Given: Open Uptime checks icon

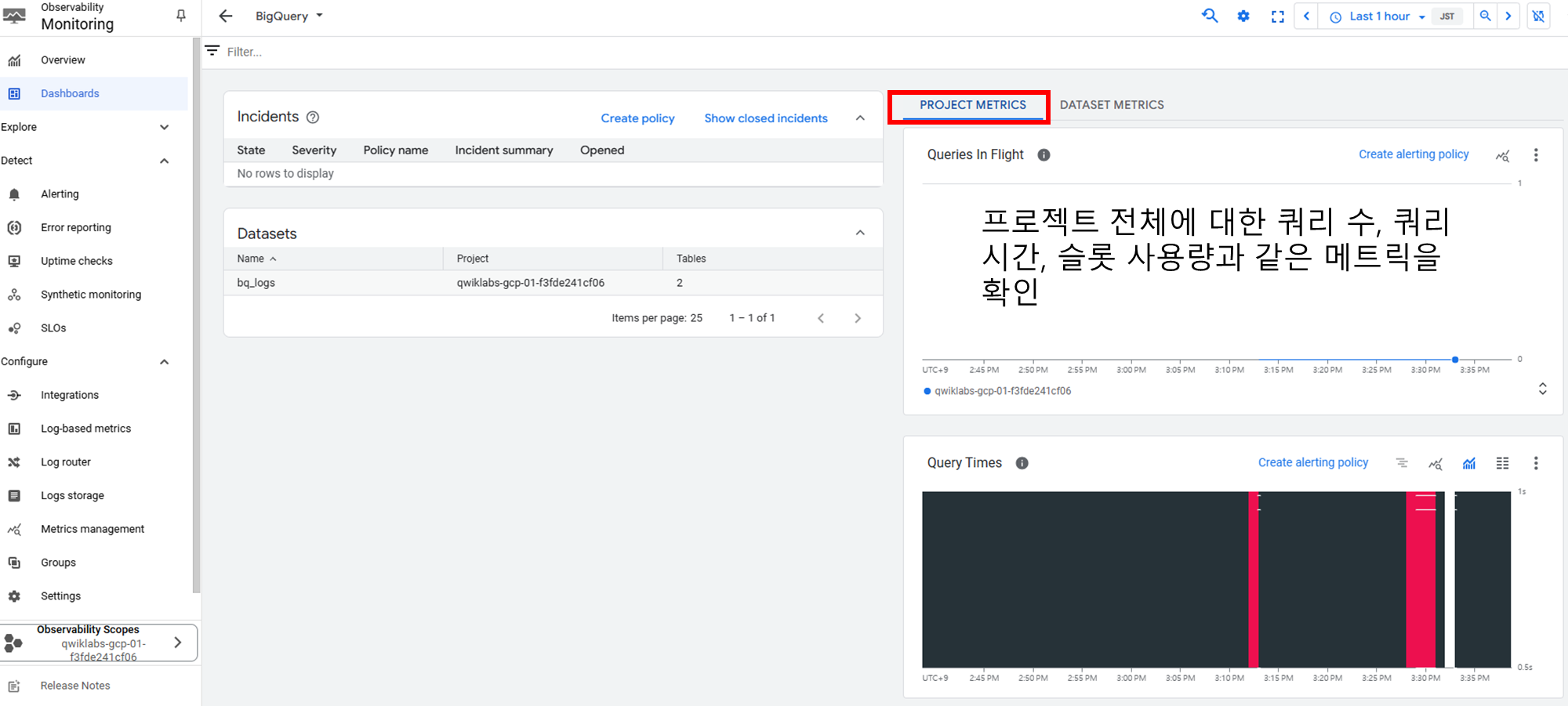Looking at the screenshot, I should pyautogui.click(x=14, y=261).
